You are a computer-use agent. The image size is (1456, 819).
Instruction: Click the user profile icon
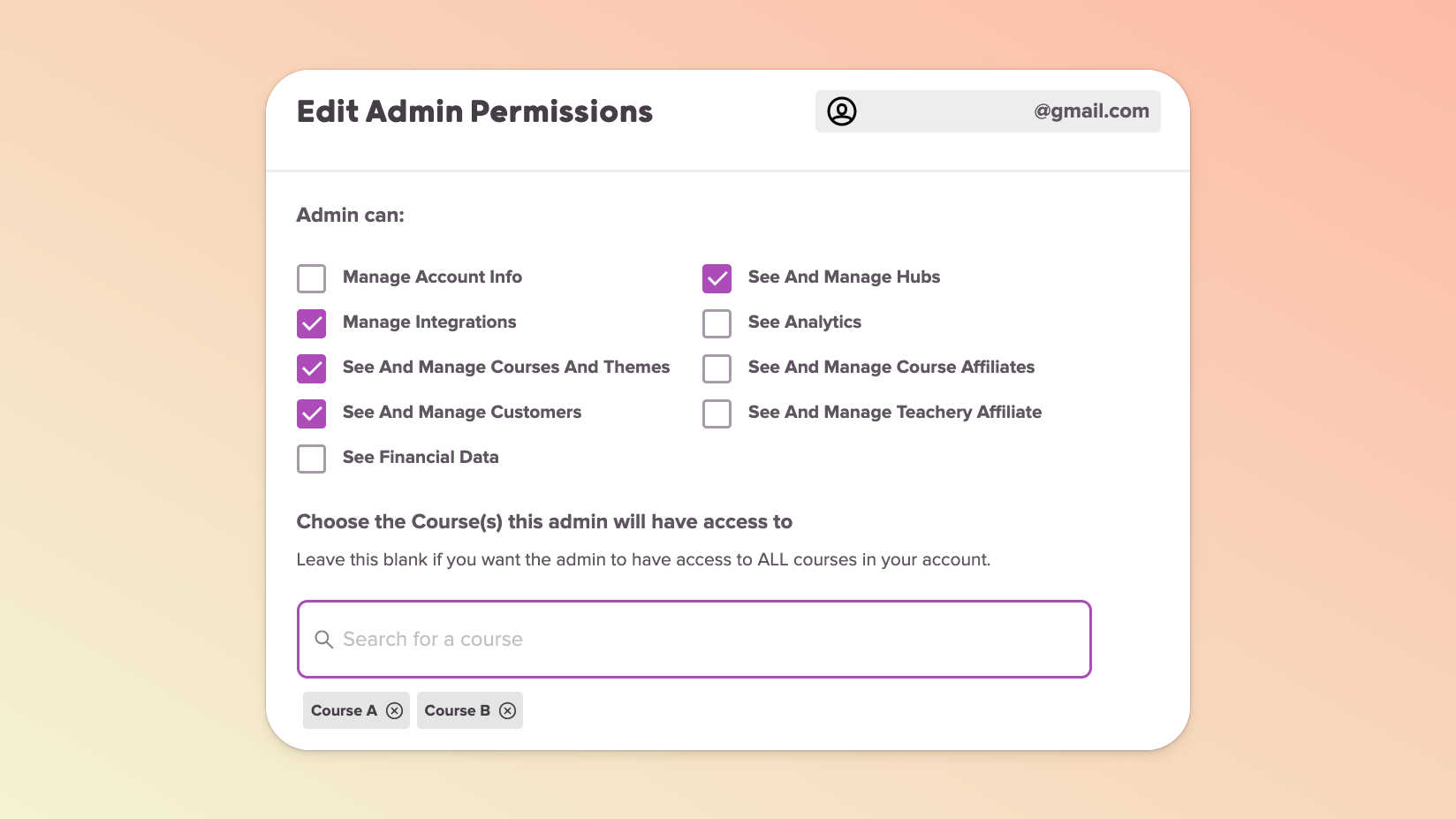pyautogui.click(x=841, y=111)
